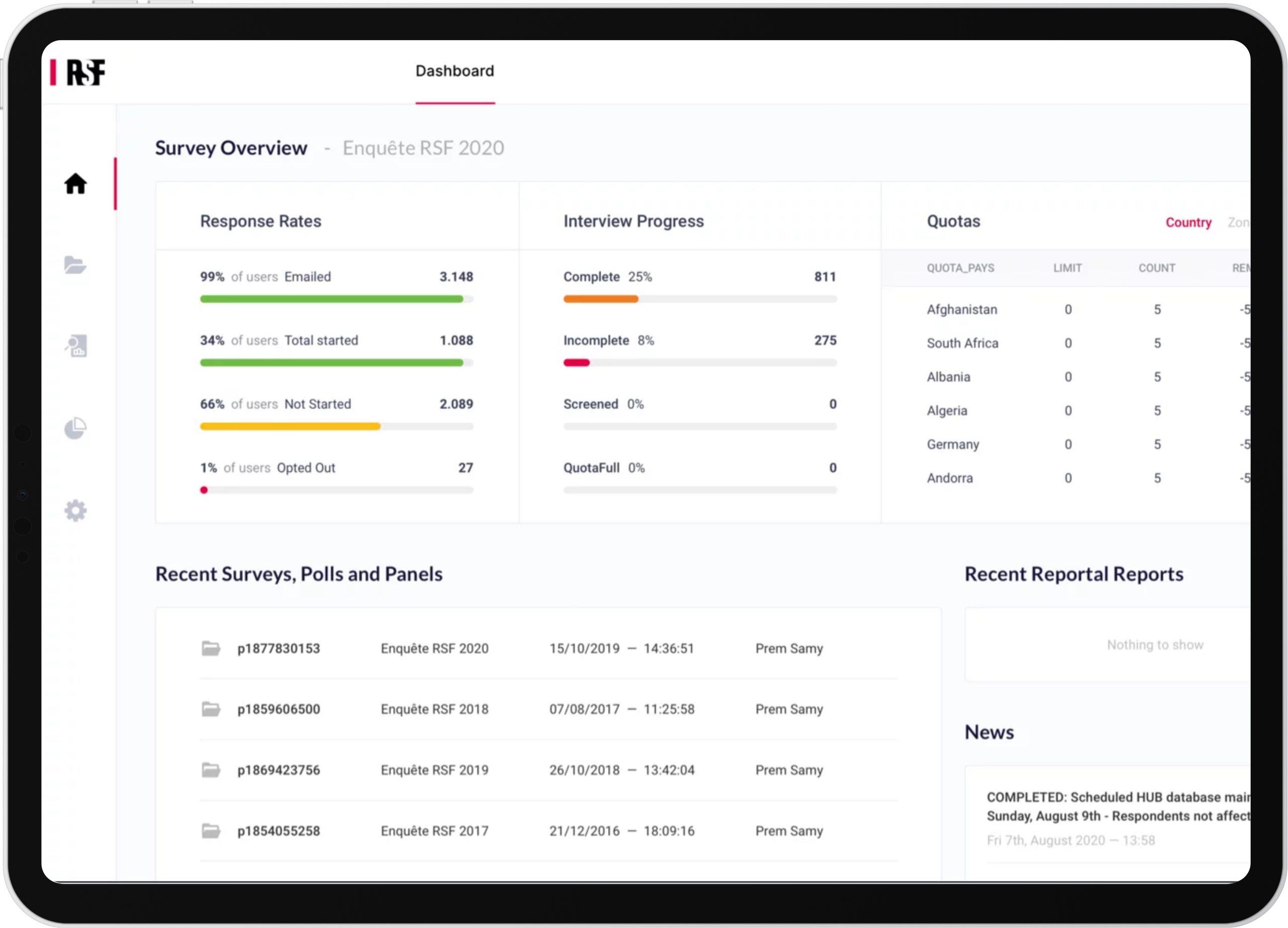1288x928 pixels.
Task: Open survey Enquête RSF 2018
Action: (x=434, y=709)
